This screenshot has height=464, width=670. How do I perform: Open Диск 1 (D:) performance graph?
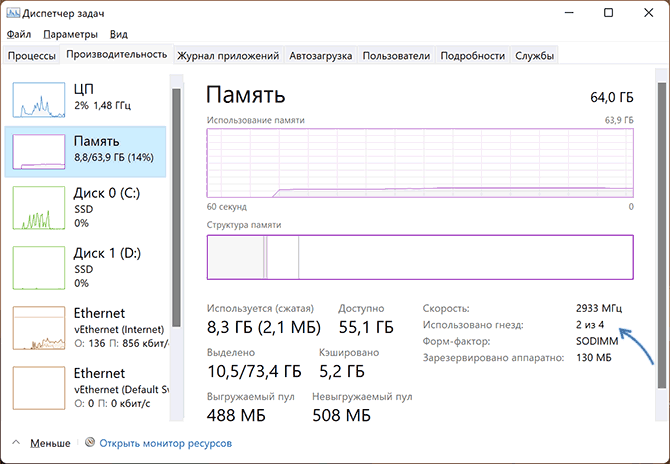(x=38, y=267)
